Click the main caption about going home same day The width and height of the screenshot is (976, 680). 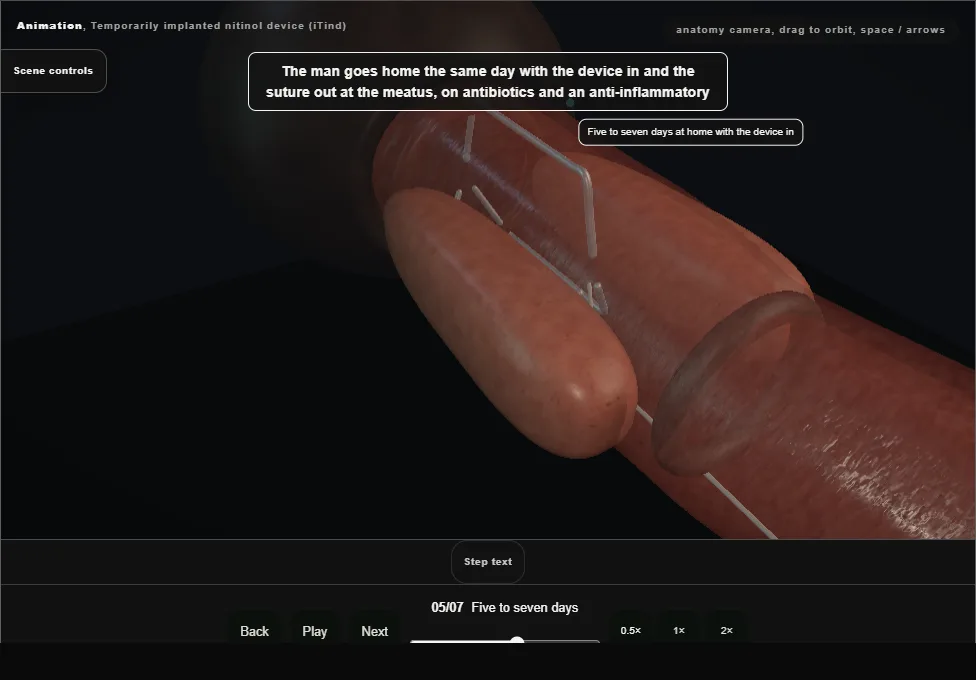click(488, 82)
